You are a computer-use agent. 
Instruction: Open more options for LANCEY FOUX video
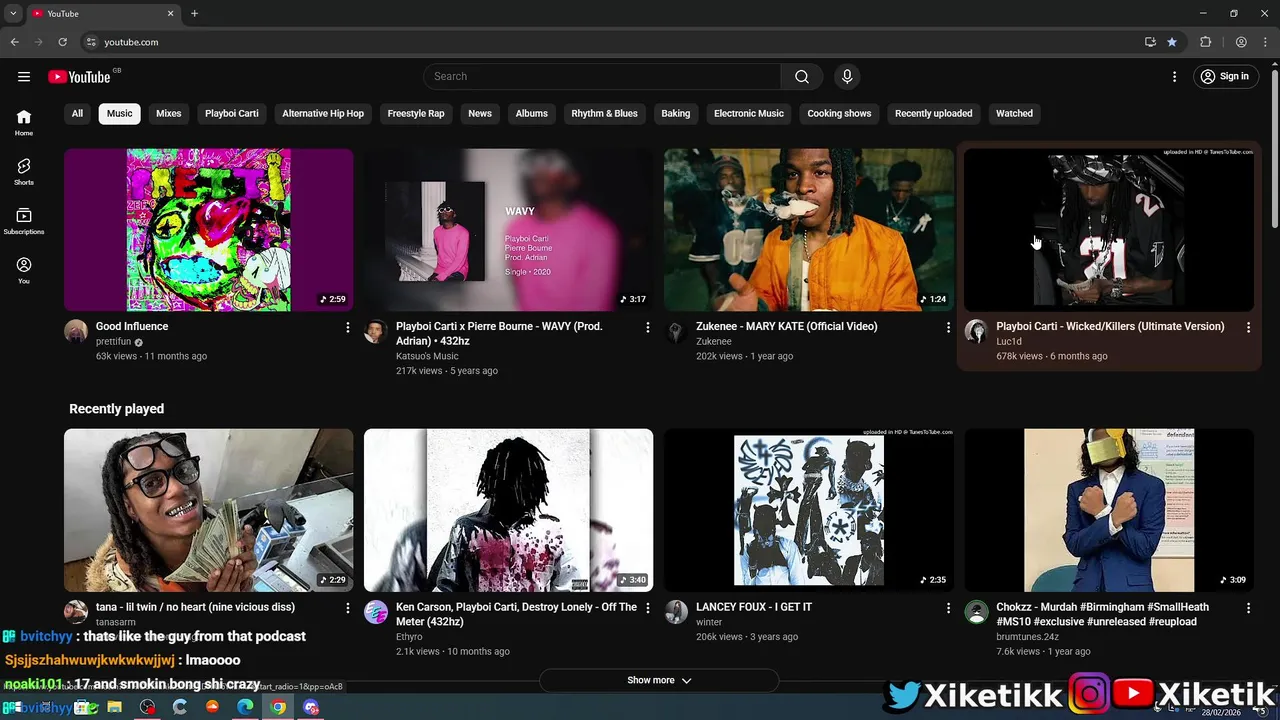pyautogui.click(x=948, y=608)
